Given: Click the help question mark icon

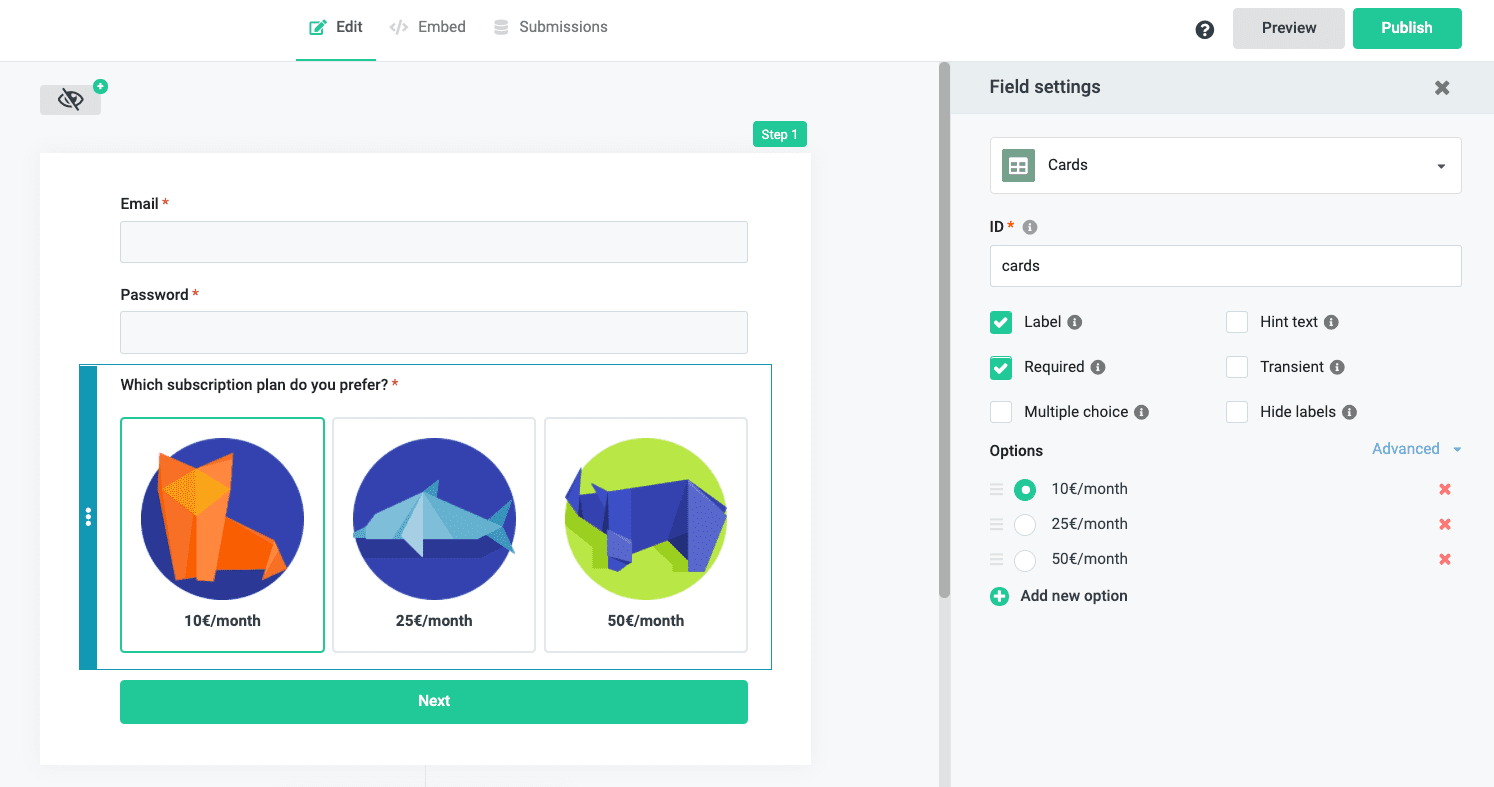Looking at the screenshot, I should click(1205, 30).
